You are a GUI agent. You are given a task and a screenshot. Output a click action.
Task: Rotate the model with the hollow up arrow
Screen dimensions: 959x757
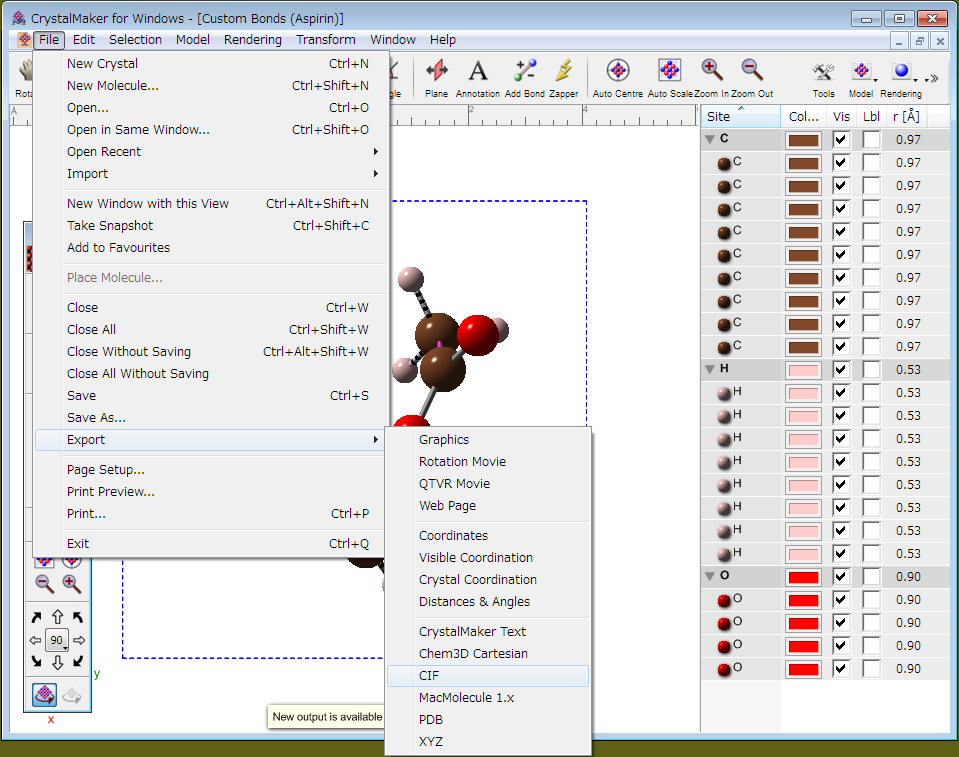pyautogui.click(x=57, y=617)
